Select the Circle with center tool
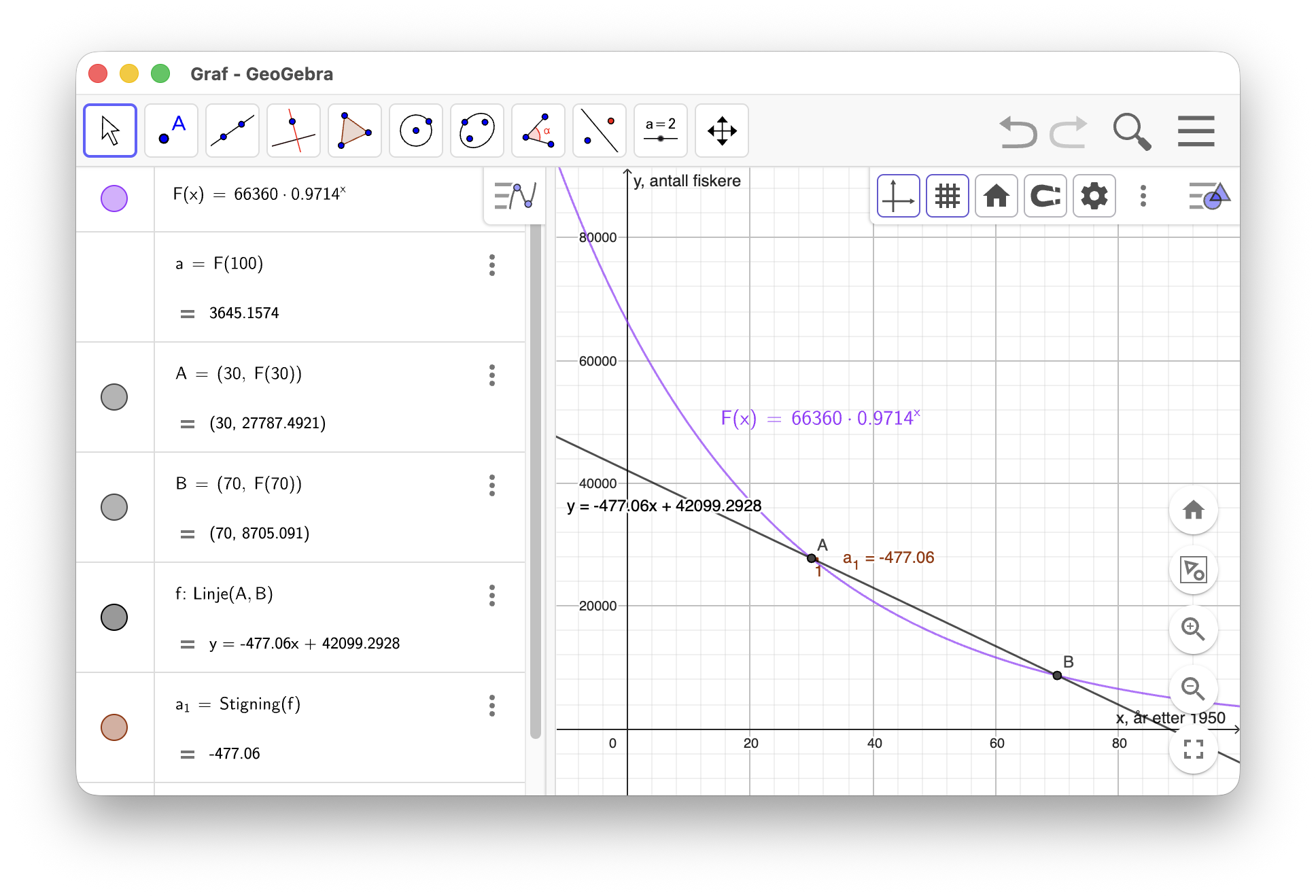 click(416, 131)
